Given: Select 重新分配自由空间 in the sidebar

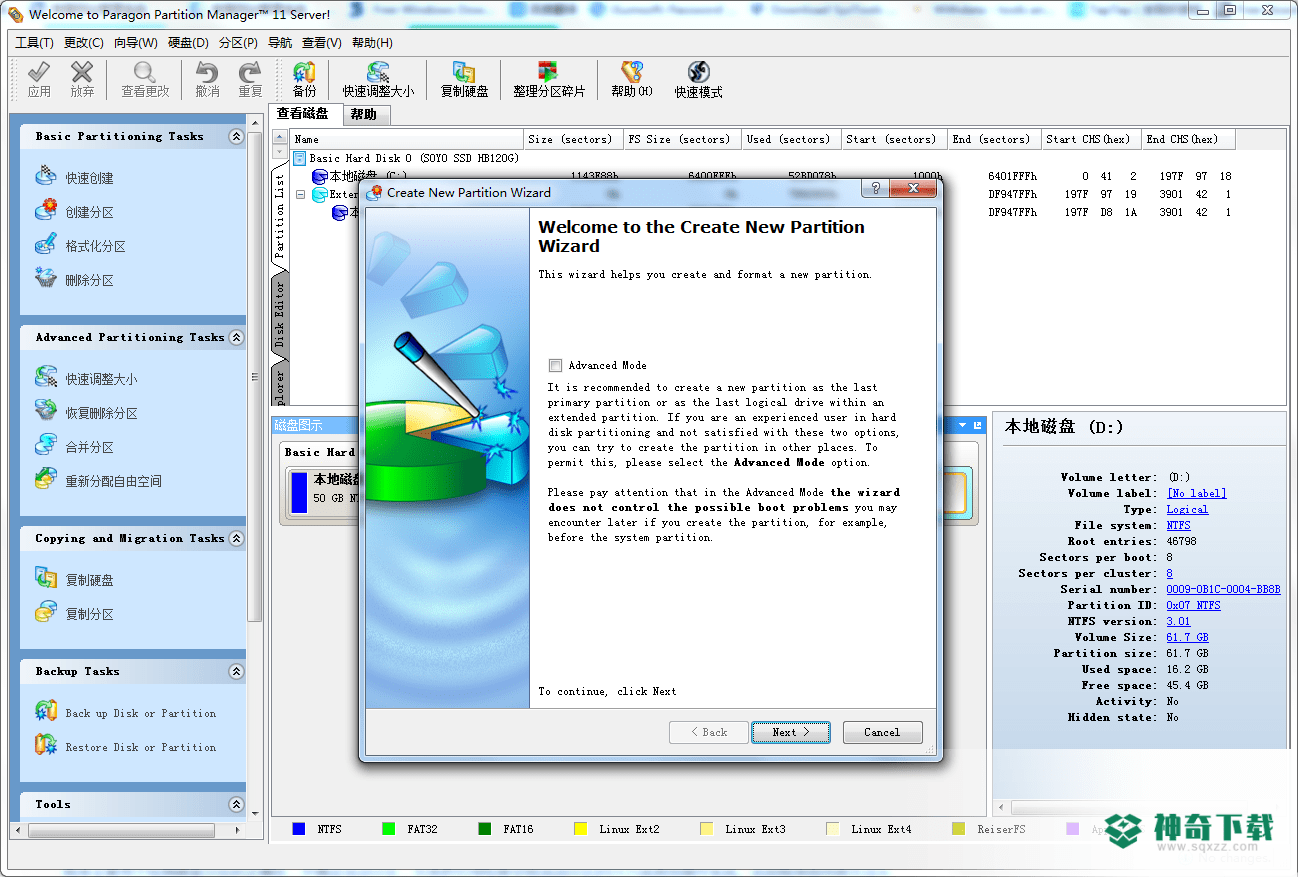Looking at the screenshot, I should pos(98,481).
